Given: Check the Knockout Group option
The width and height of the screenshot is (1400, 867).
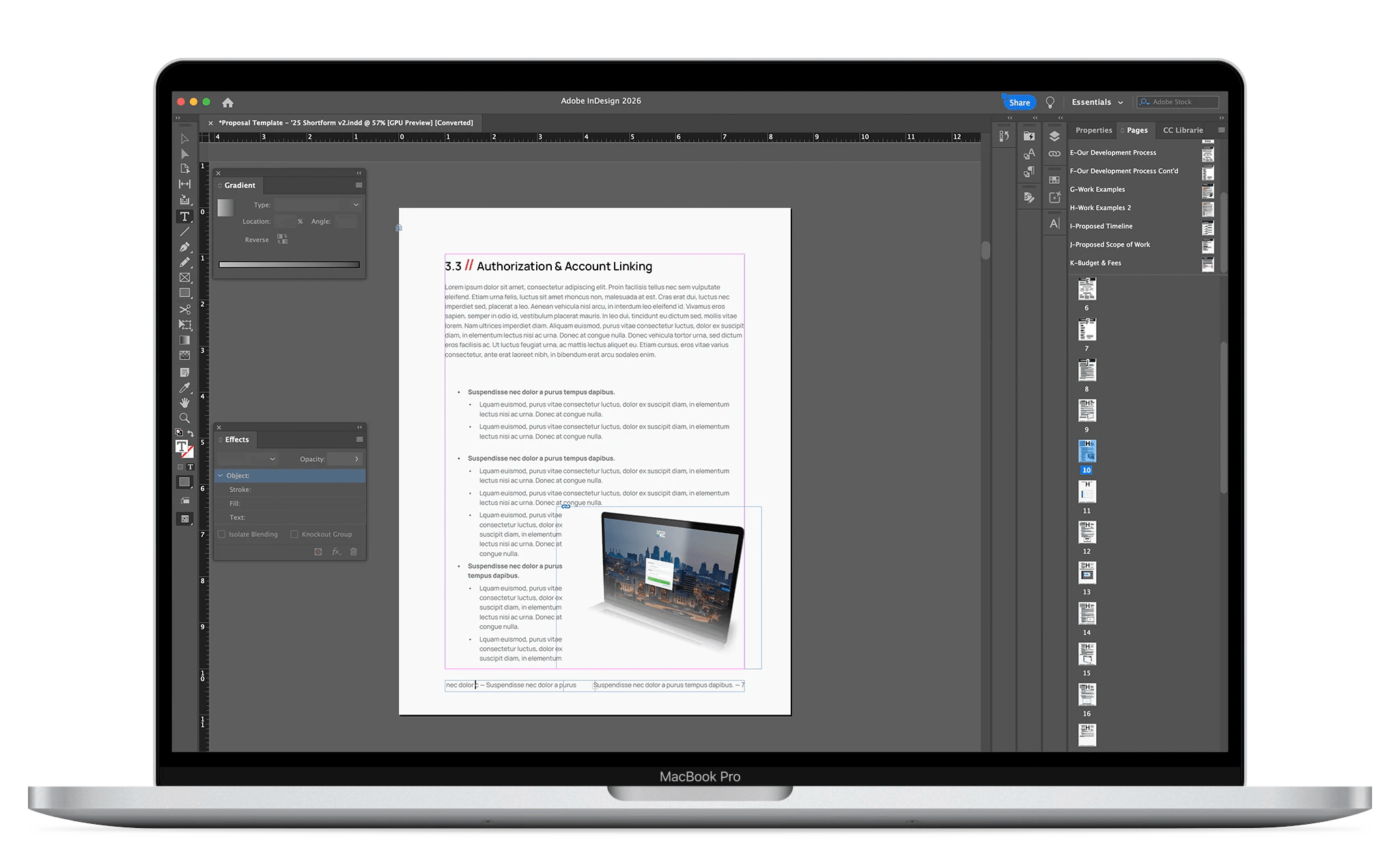Looking at the screenshot, I should pyautogui.click(x=294, y=534).
